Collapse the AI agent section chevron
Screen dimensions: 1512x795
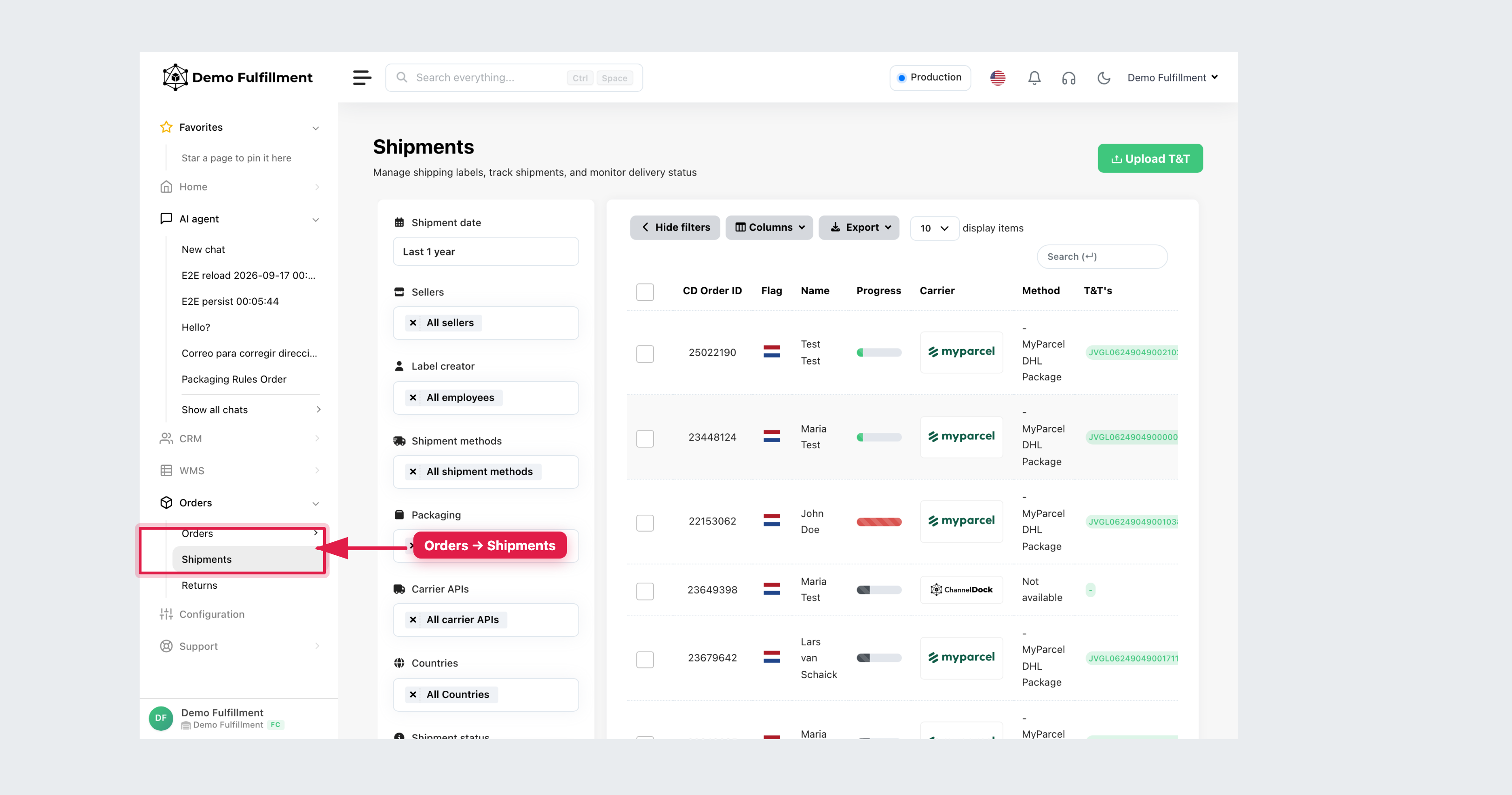click(x=316, y=219)
